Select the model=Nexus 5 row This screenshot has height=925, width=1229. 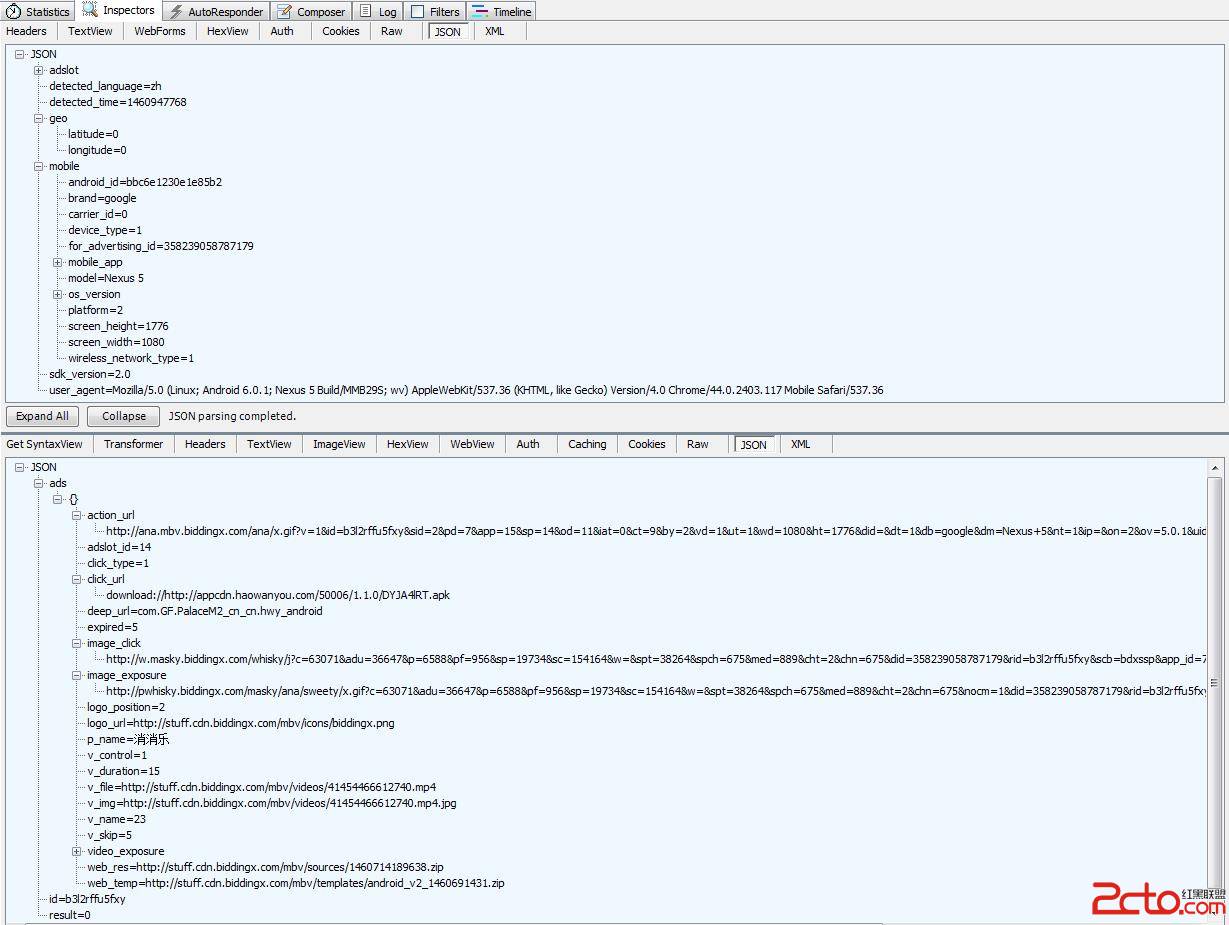106,278
